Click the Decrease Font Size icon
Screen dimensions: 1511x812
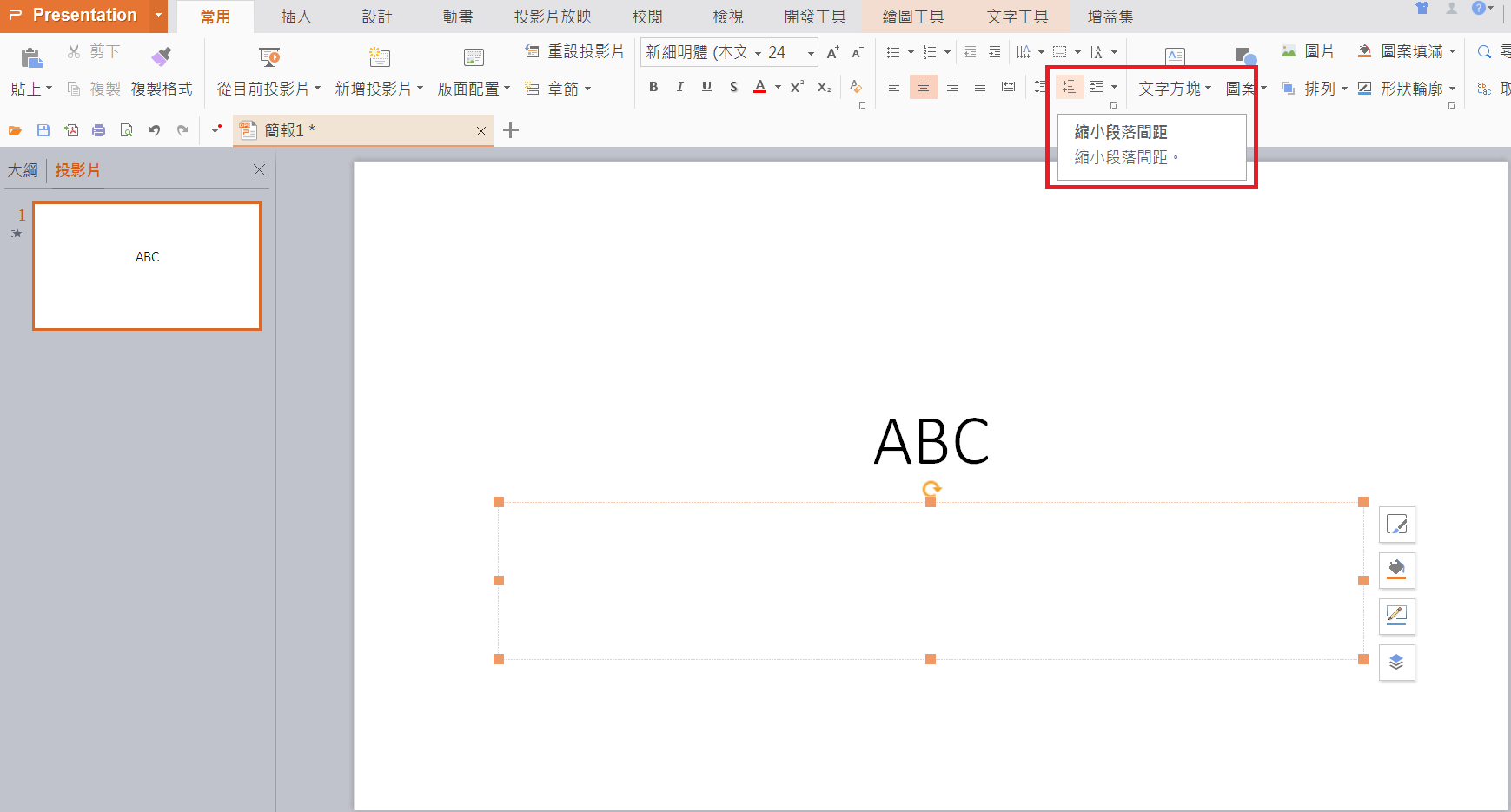click(857, 52)
